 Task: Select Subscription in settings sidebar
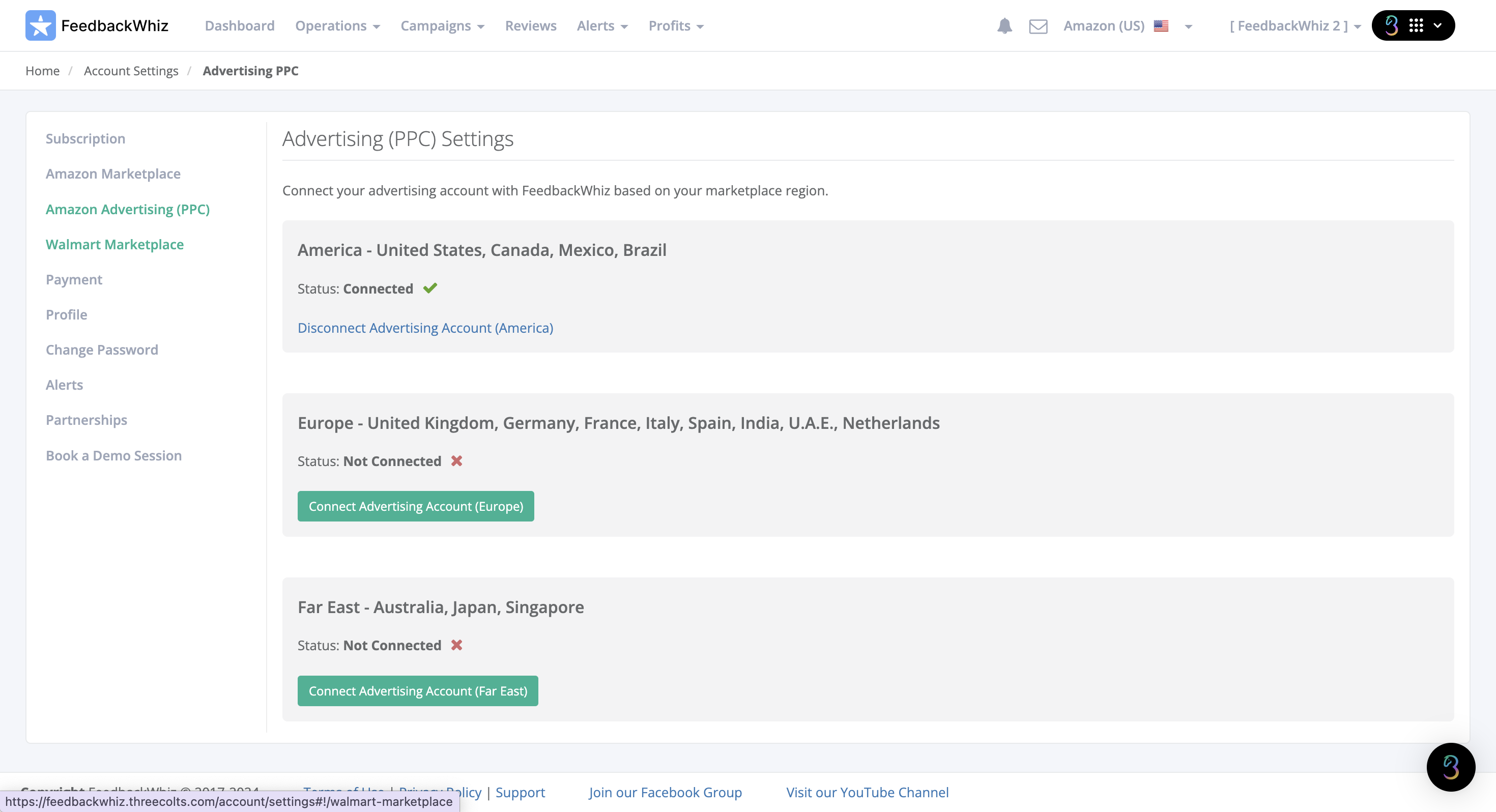[85, 138]
